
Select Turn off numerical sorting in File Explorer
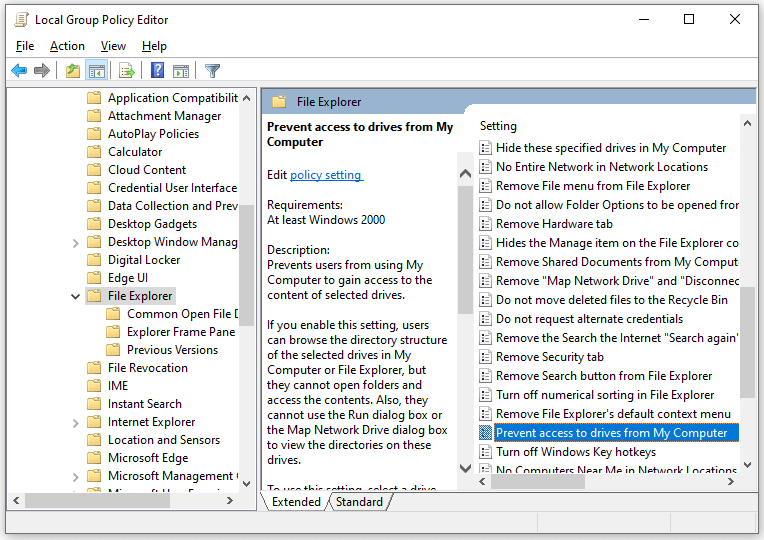point(605,395)
